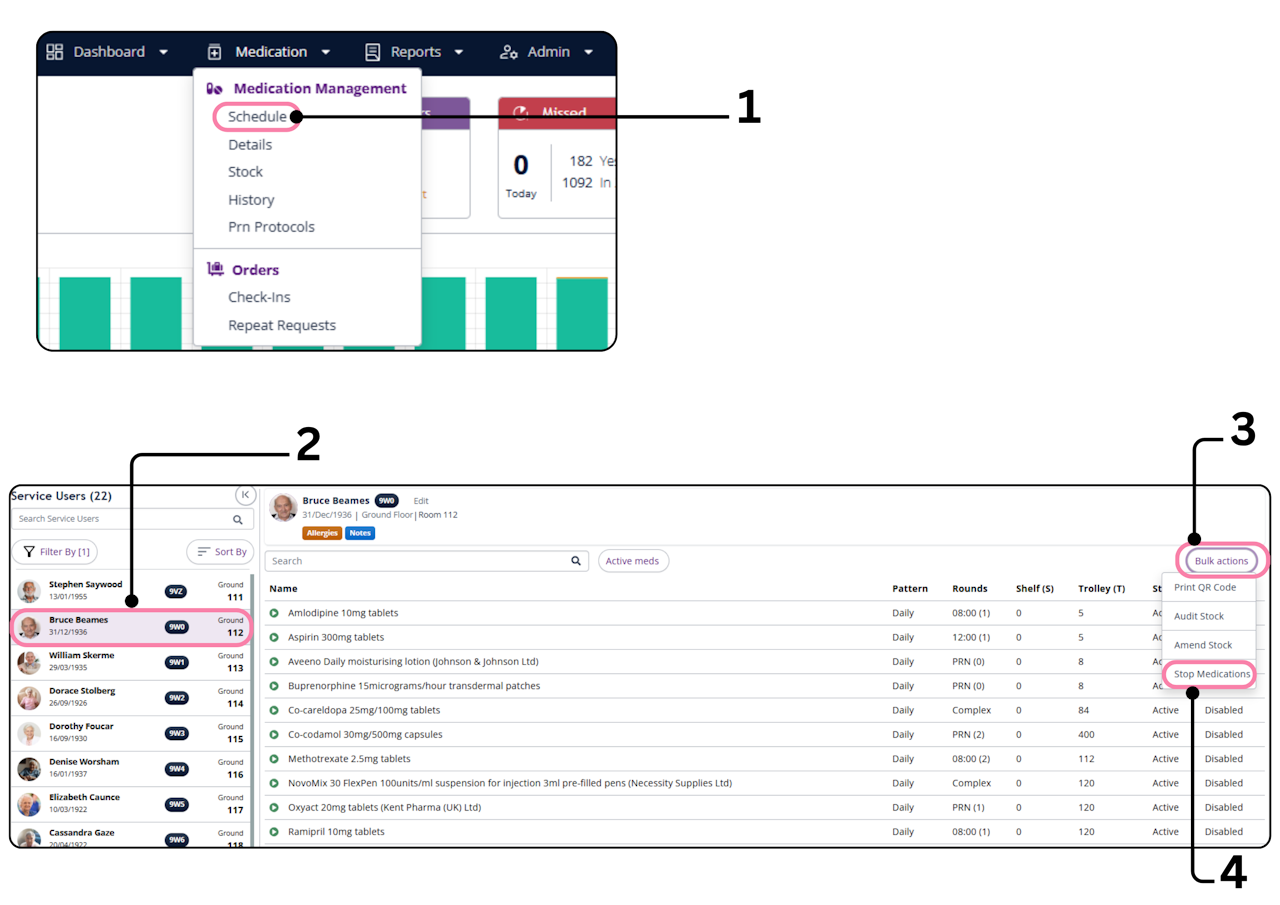Click the blue Notes tag
1280x905 pixels.
(360, 533)
